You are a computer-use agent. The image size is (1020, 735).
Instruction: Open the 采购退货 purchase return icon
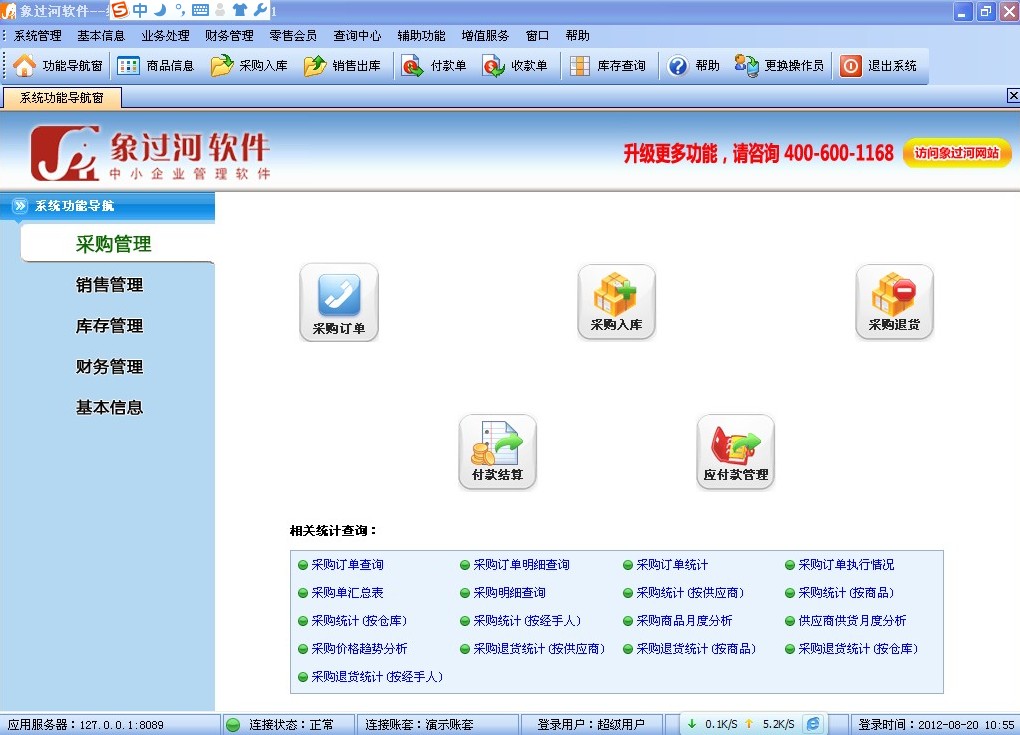[x=894, y=302]
